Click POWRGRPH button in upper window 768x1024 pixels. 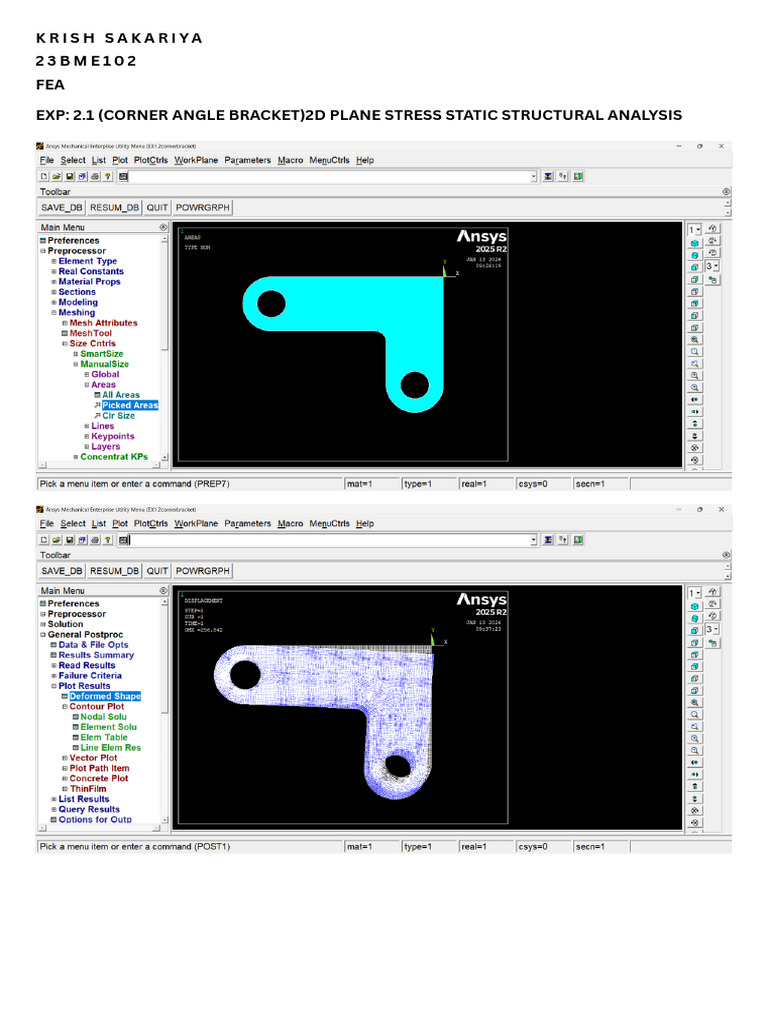tap(202, 208)
